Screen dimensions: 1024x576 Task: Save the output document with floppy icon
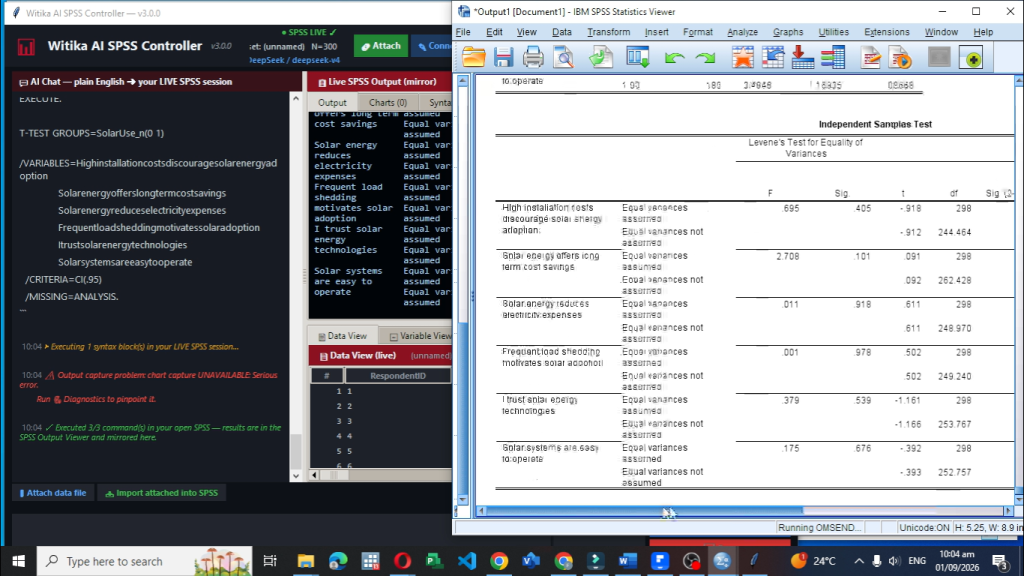click(503, 58)
